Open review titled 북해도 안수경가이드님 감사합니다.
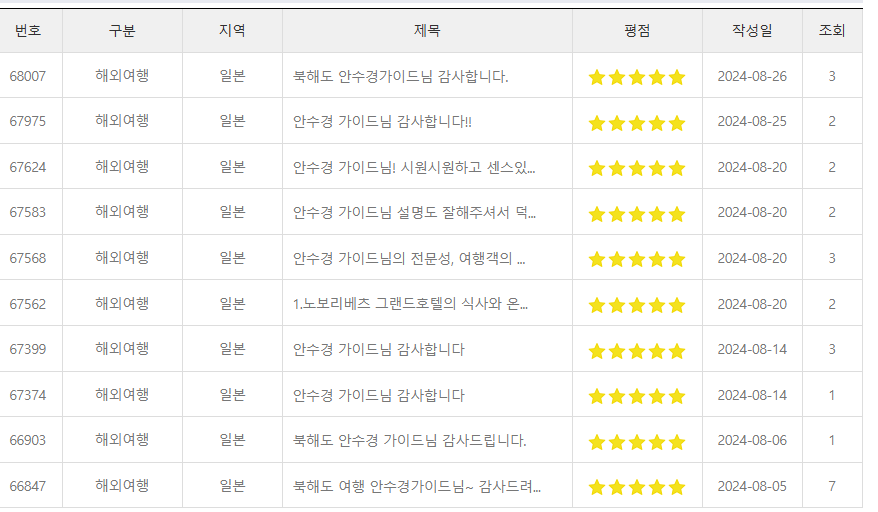Viewport: 878px width, 512px height. coord(400,76)
